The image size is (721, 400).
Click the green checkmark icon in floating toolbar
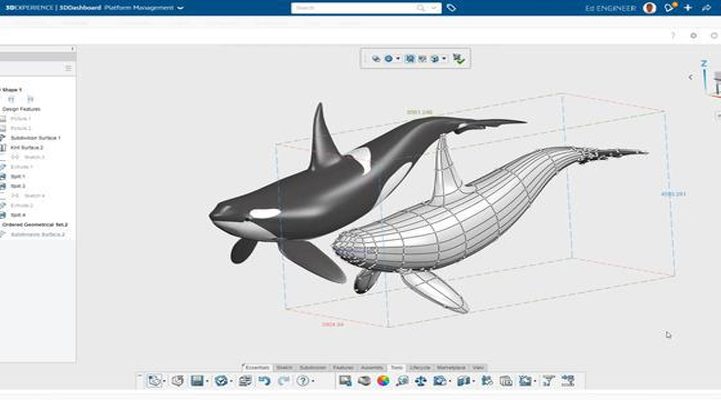point(458,59)
